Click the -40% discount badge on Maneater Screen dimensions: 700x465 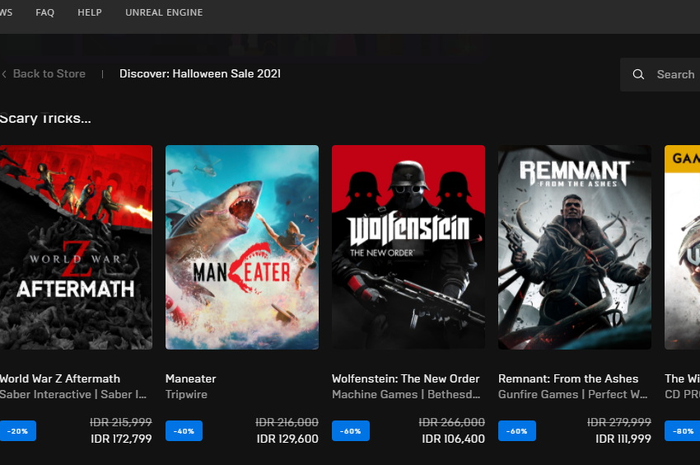pyautogui.click(x=184, y=431)
